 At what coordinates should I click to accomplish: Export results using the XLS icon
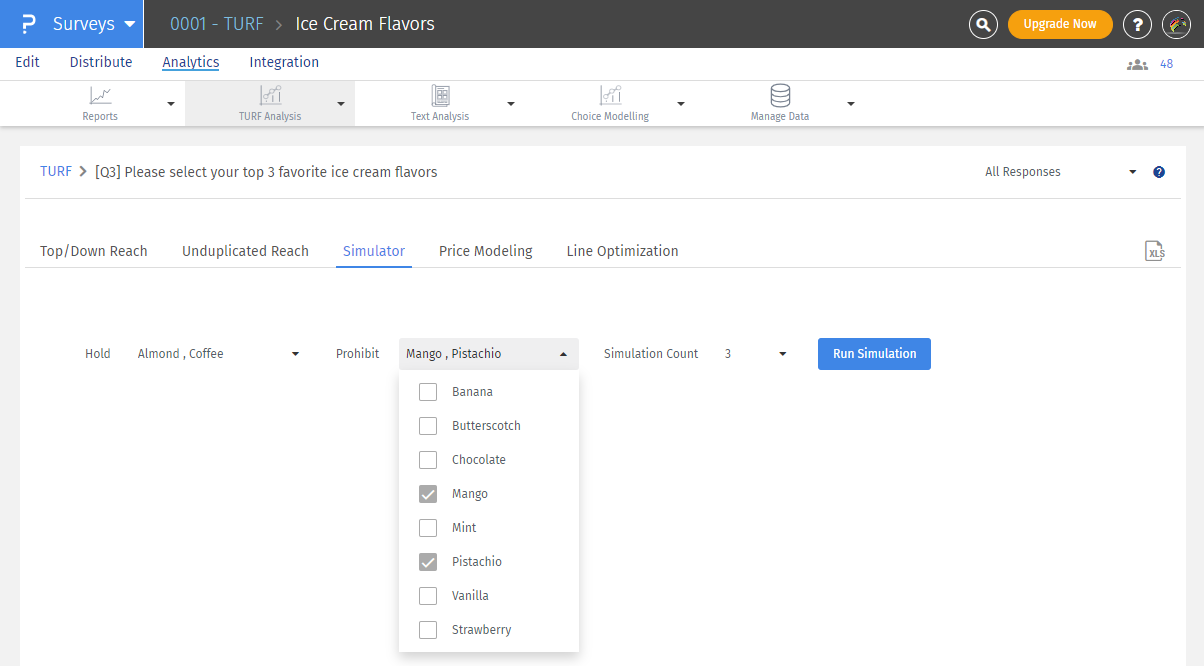(x=1155, y=251)
